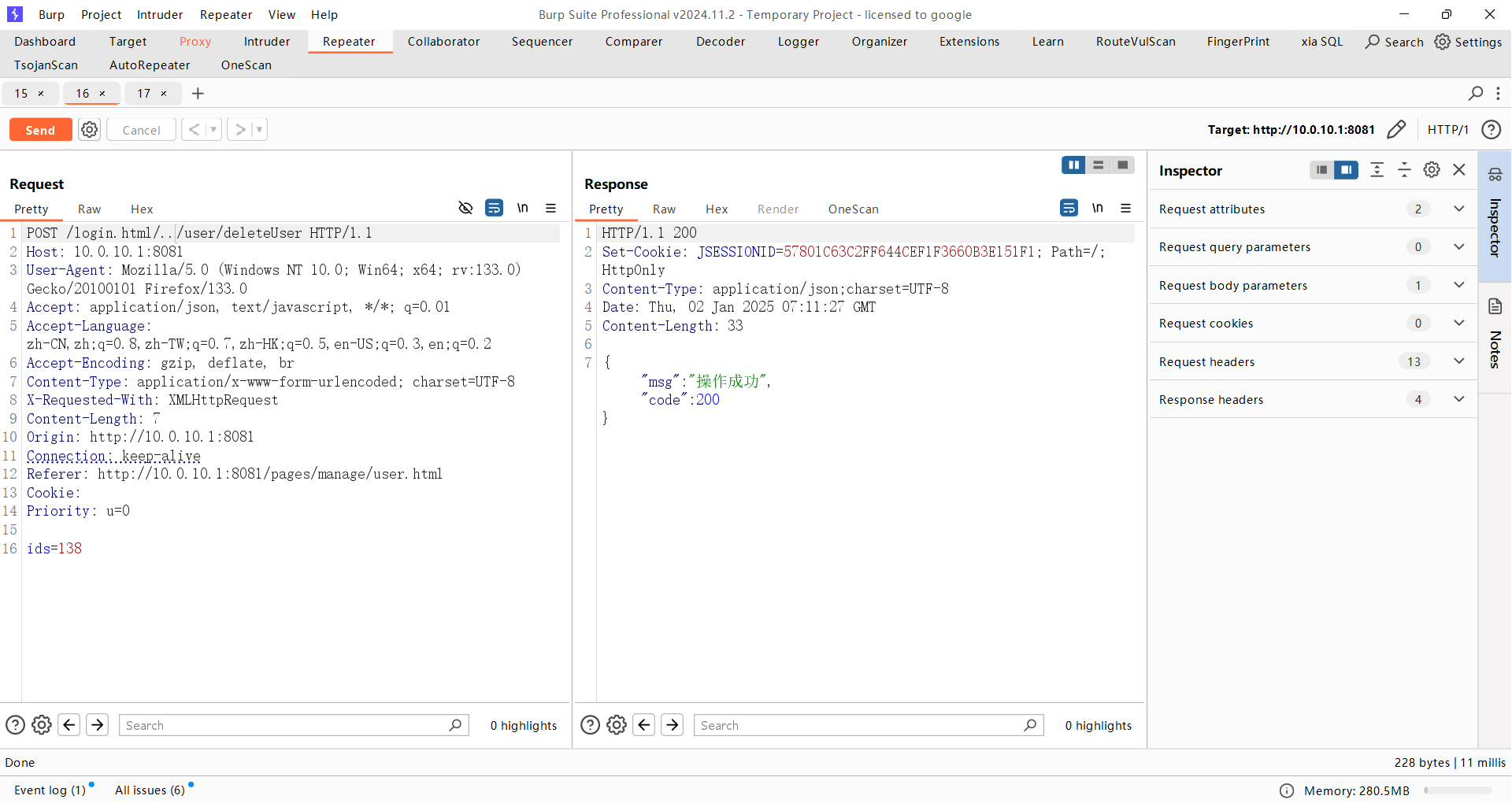Open Response hamburger menu

pyautogui.click(x=1125, y=208)
